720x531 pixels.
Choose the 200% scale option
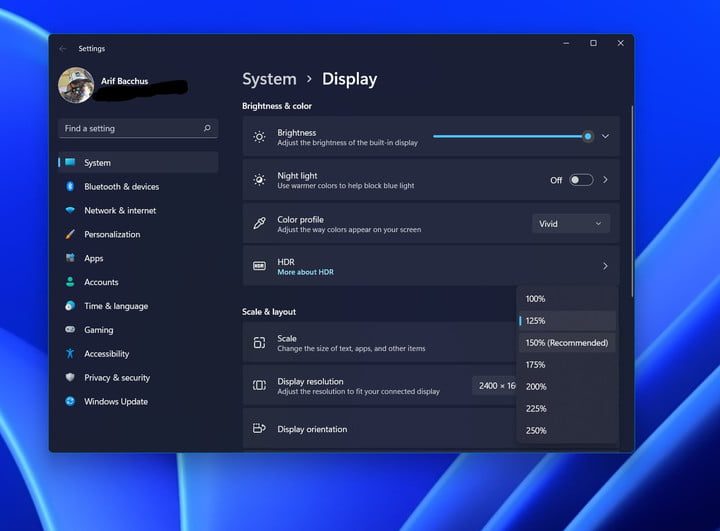[567, 387]
